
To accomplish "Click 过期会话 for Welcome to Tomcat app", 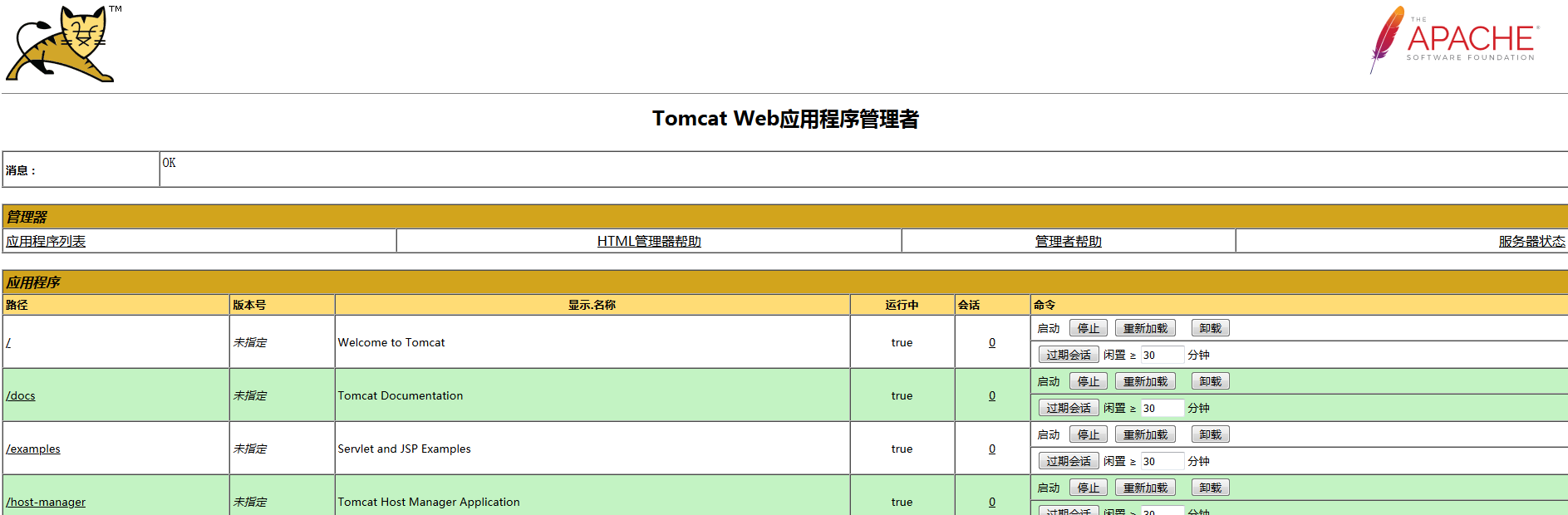I will (1069, 355).
